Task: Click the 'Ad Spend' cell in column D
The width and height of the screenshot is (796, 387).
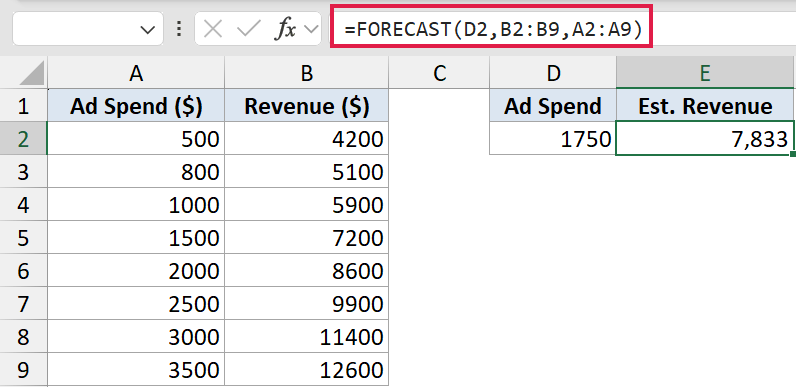Action: pyautogui.click(x=553, y=106)
